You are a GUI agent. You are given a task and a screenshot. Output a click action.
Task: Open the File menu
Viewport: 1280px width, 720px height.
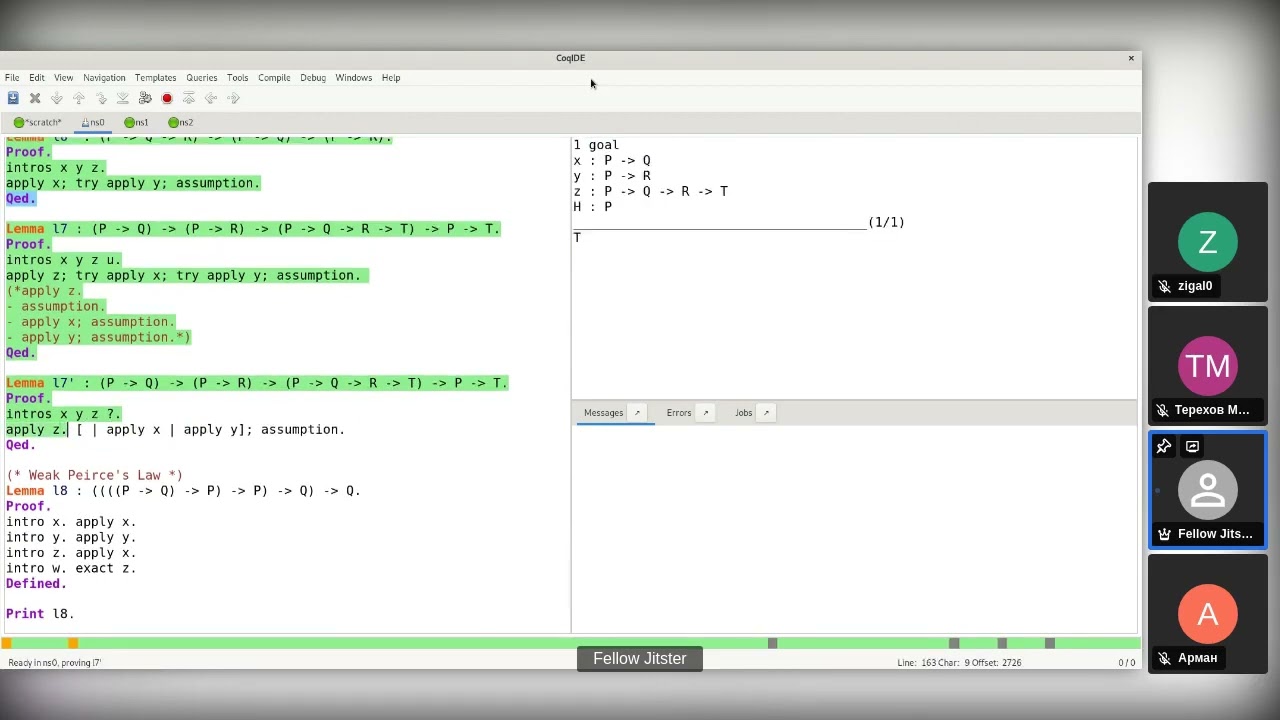(x=12, y=78)
